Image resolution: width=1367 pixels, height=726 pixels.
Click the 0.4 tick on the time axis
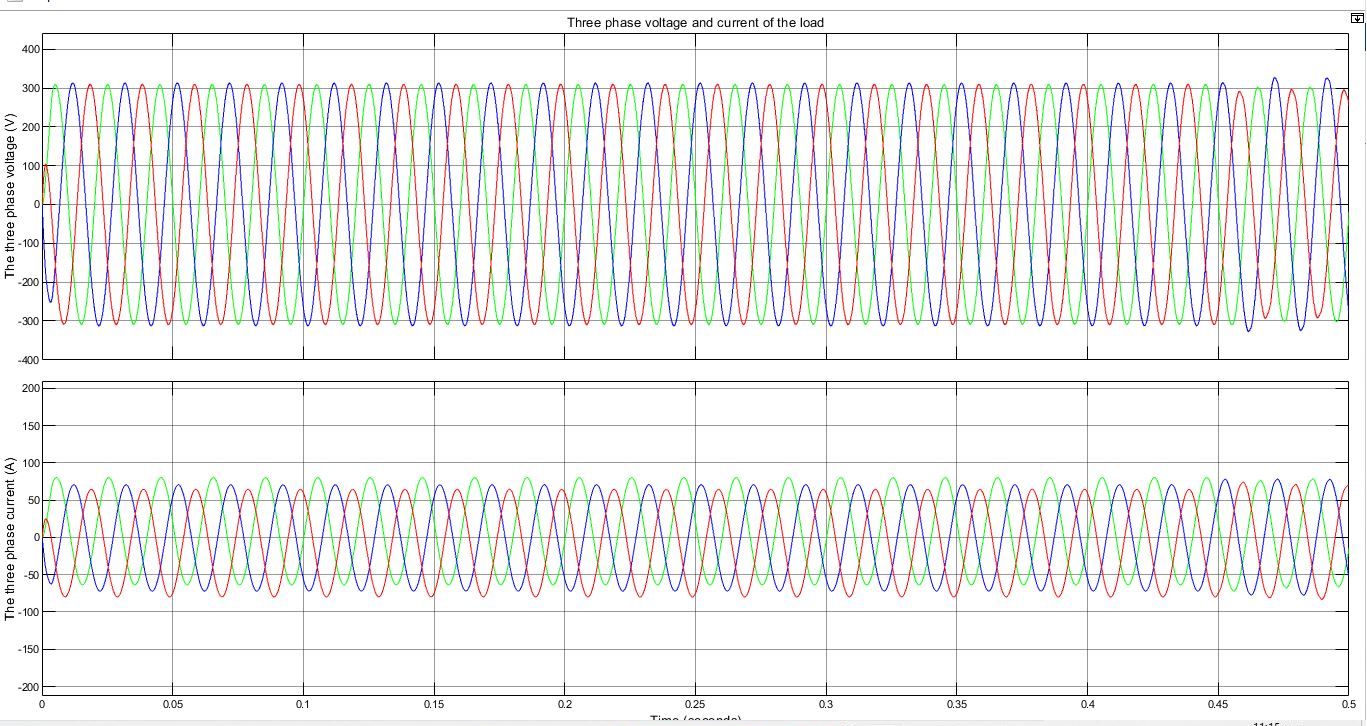point(1088,705)
